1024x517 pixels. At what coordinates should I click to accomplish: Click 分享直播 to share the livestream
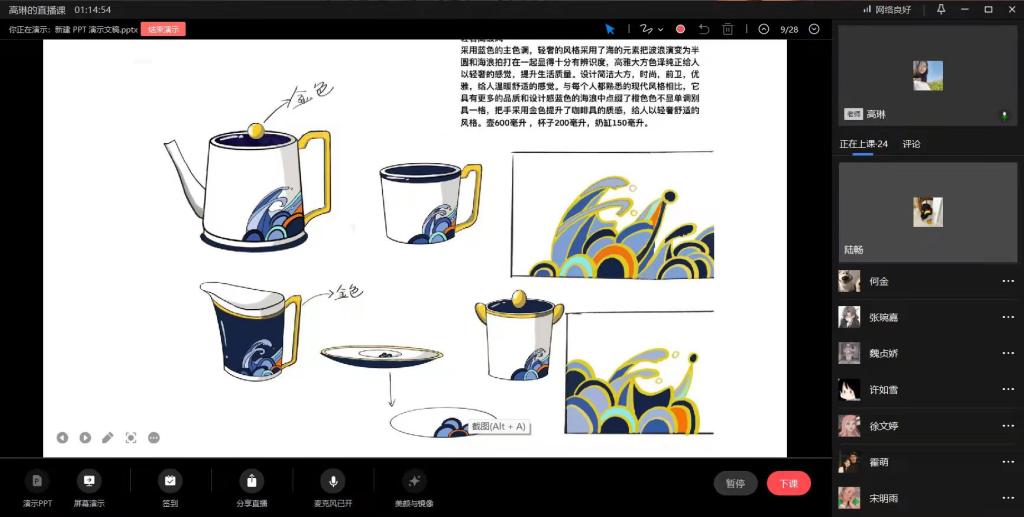point(251,487)
